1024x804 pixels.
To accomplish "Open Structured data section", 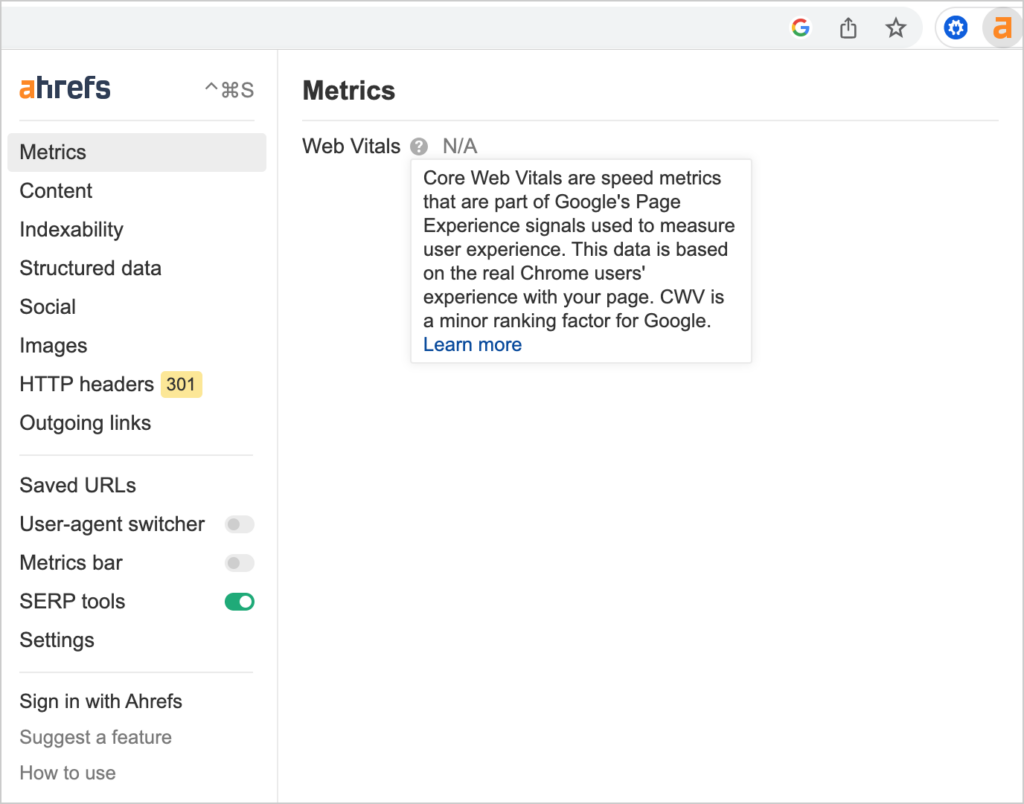I will point(90,268).
